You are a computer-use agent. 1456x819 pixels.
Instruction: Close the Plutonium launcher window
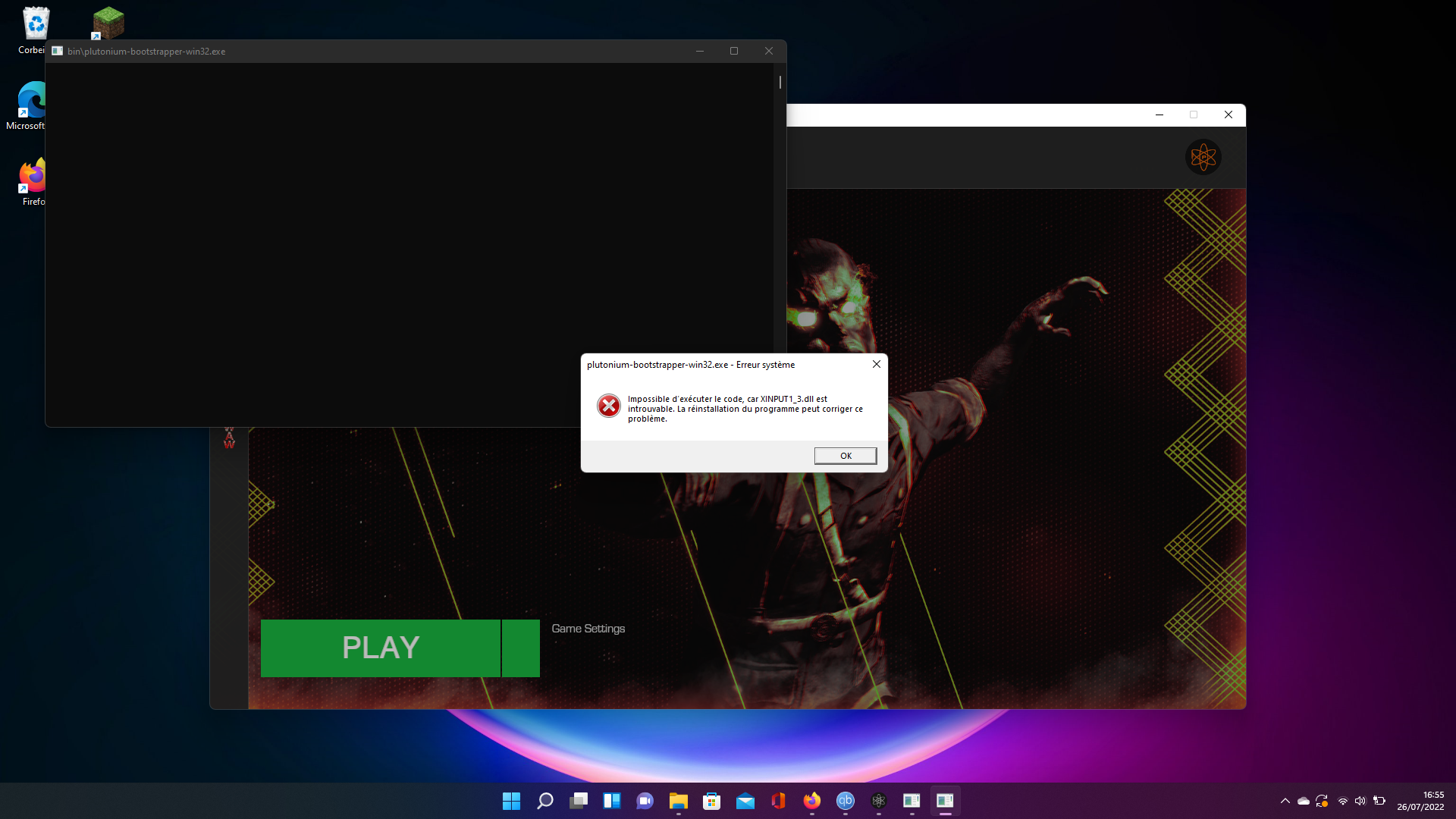(1228, 115)
